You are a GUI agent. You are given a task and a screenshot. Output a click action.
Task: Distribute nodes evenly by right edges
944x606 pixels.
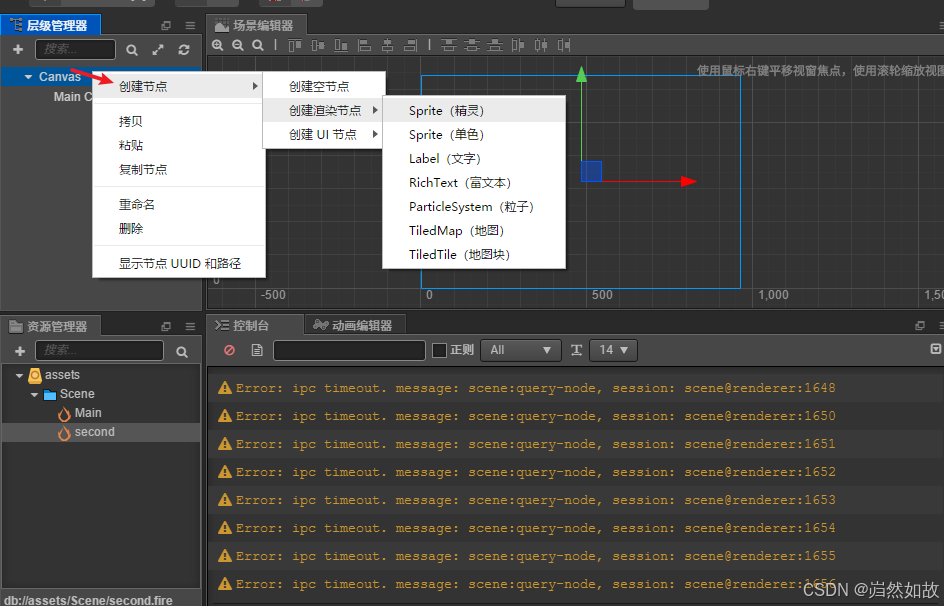tap(564, 45)
